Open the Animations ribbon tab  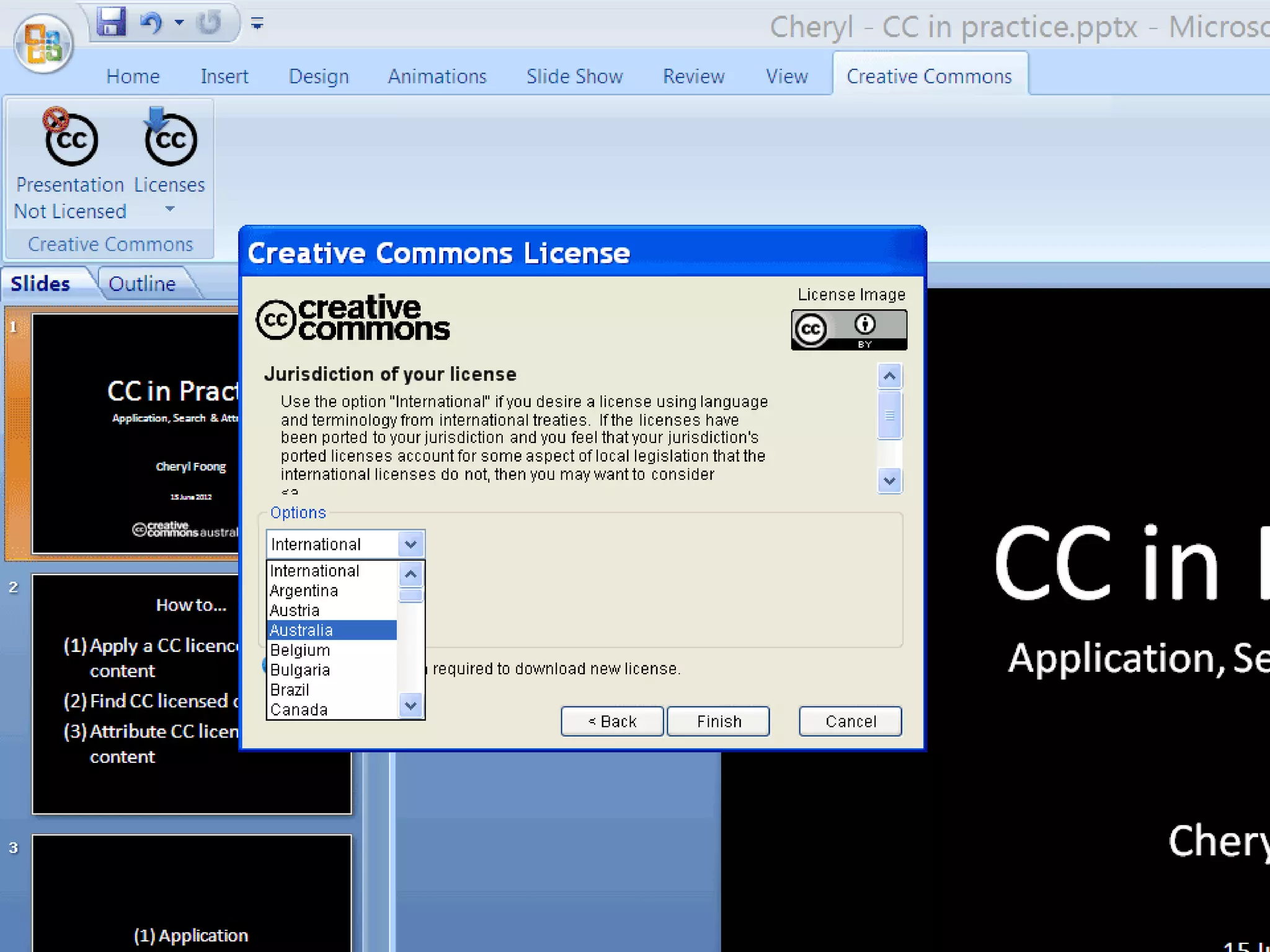coord(437,76)
